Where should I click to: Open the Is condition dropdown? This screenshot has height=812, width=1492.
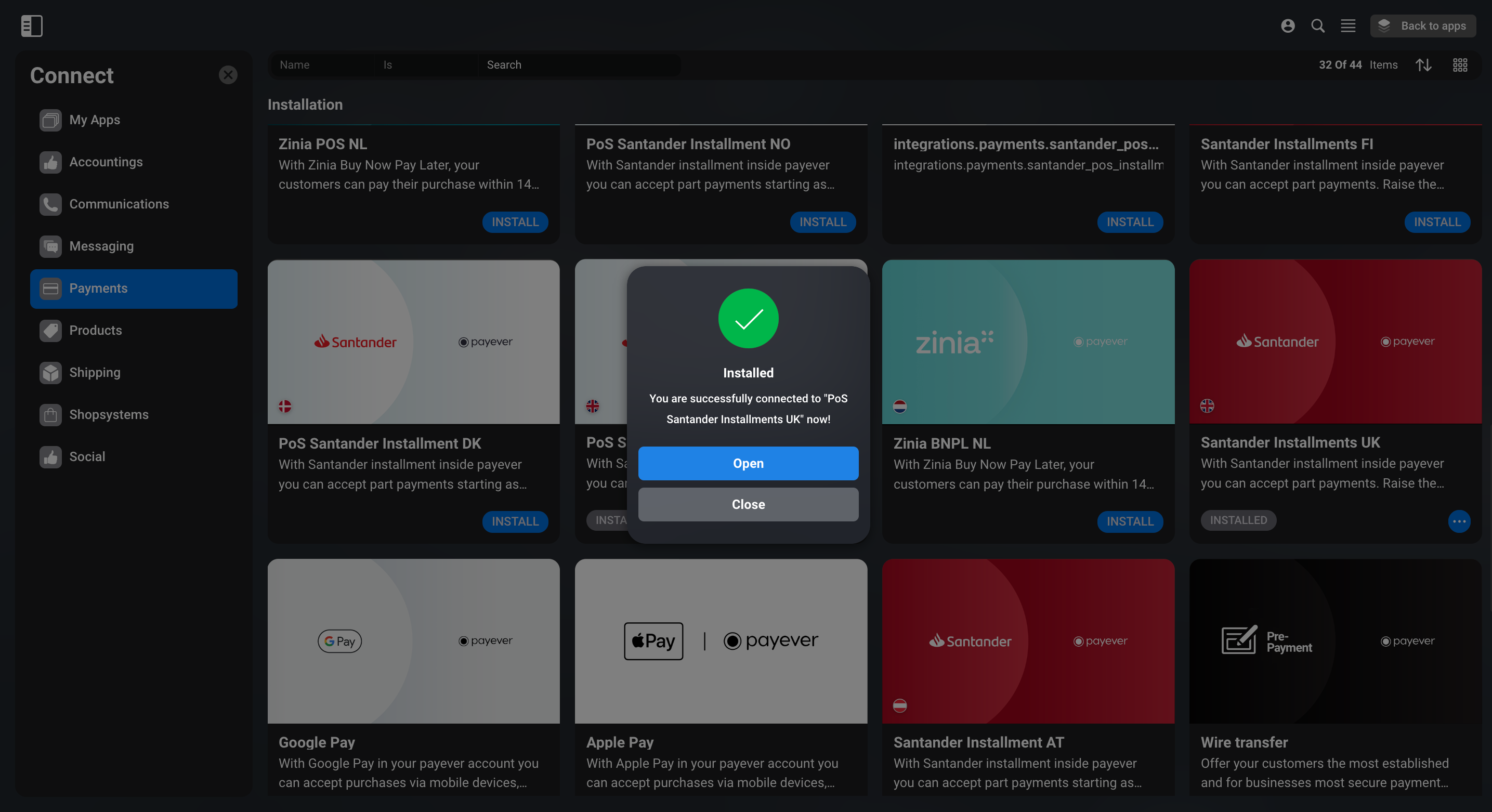pyautogui.click(x=427, y=65)
